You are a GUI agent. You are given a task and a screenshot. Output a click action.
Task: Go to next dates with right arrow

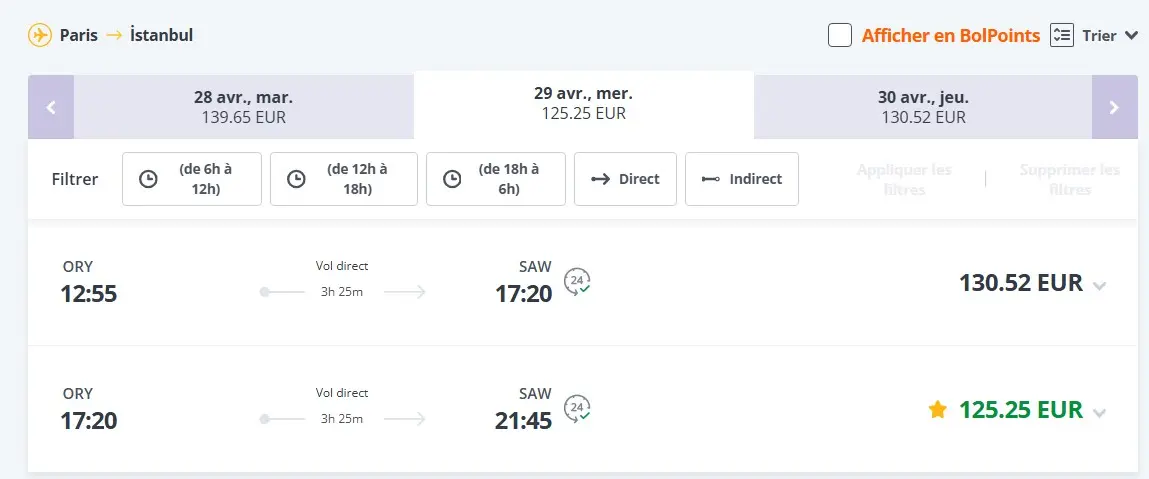pos(1114,107)
